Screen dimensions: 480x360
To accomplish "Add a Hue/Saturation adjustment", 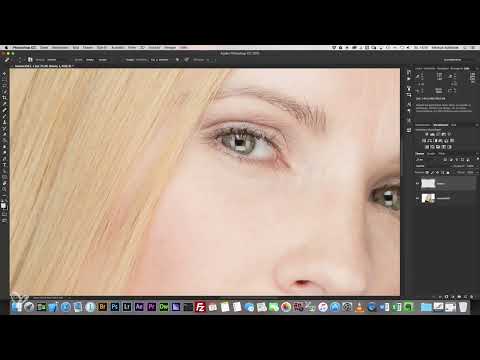I will point(424,141).
